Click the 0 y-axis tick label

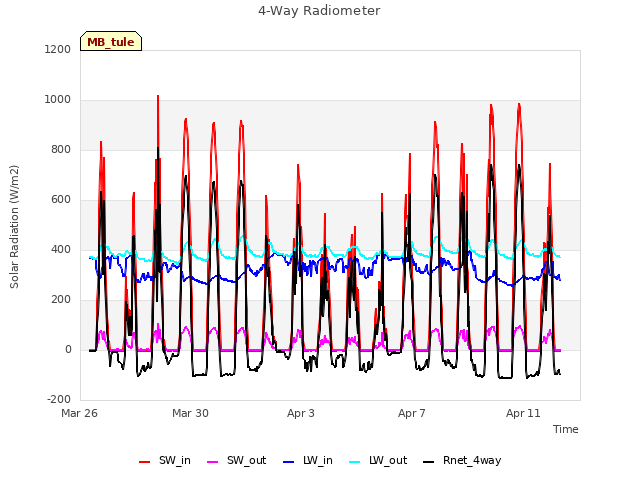(x=68, y=350)
